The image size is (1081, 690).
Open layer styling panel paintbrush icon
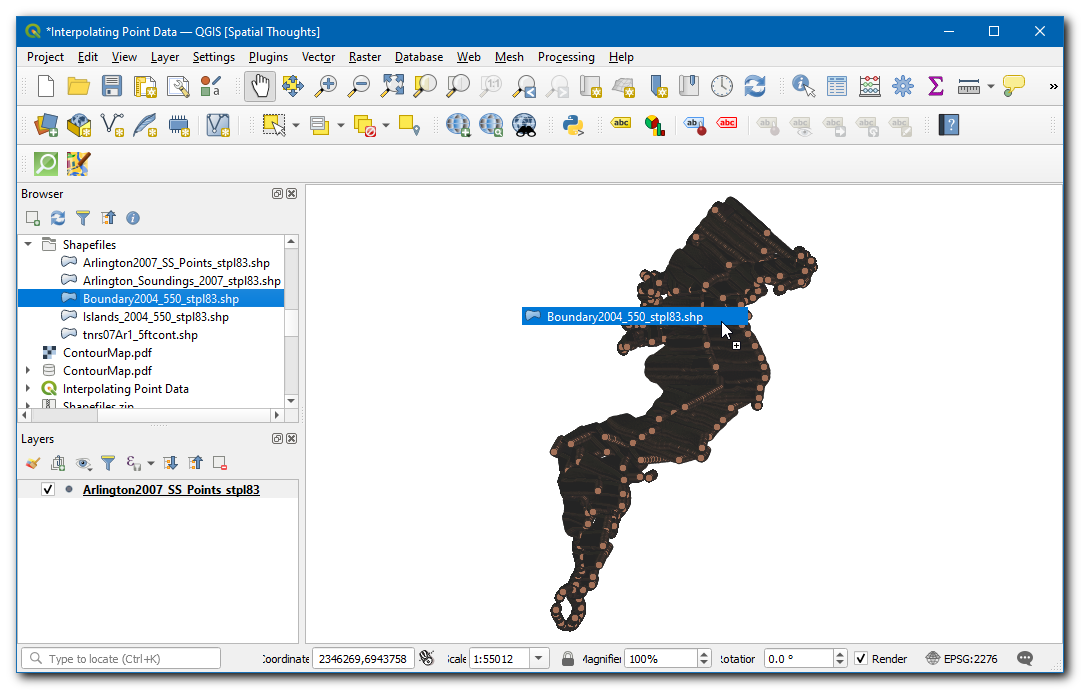[x=33, y=463]
